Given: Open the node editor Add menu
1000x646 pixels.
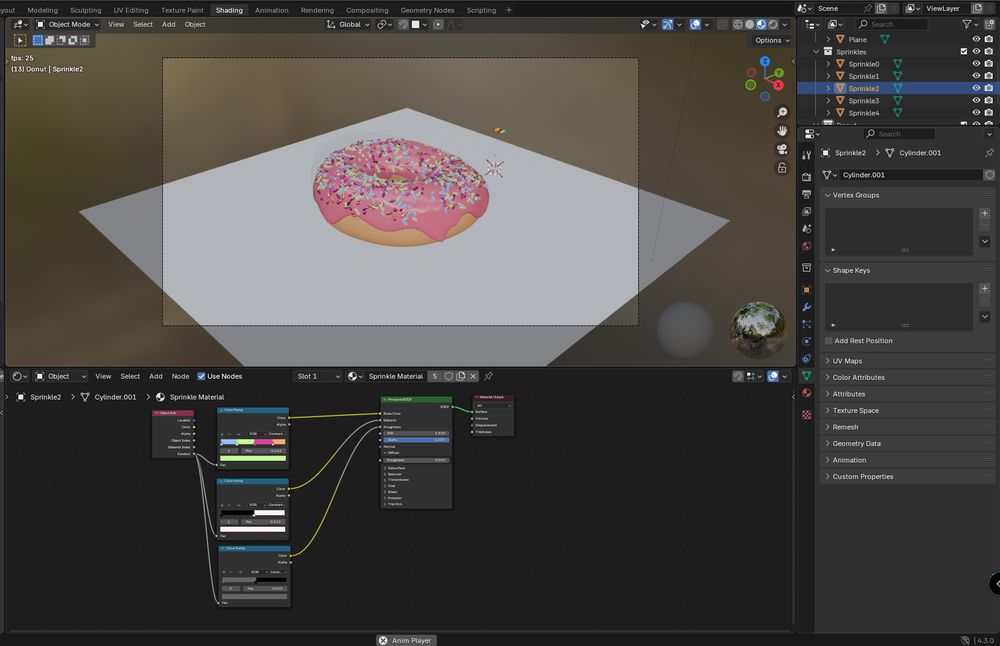Looking at the screenshot, I should click(156, 376).
